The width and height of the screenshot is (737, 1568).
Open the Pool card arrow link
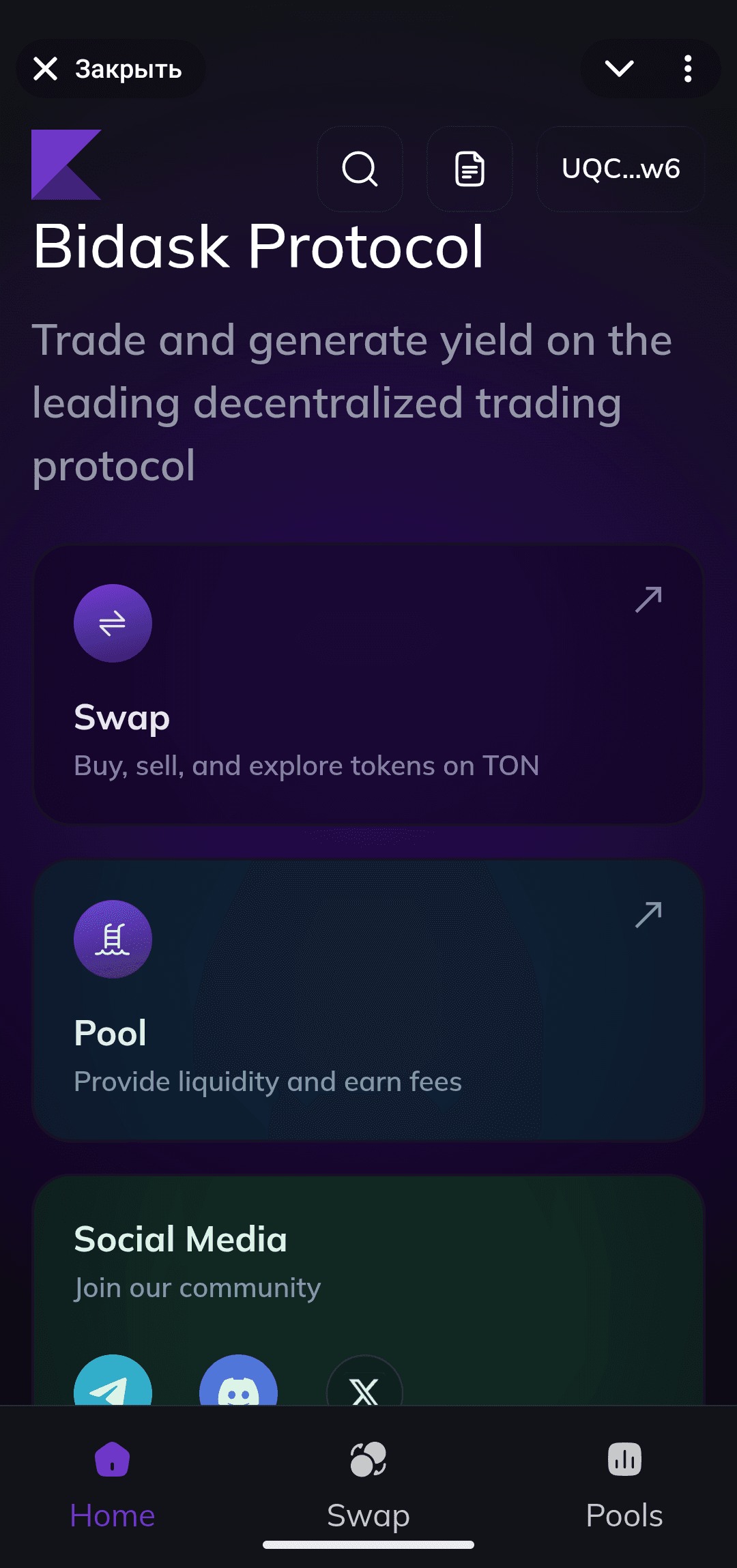pyautogui.click(x=648, y=915)
